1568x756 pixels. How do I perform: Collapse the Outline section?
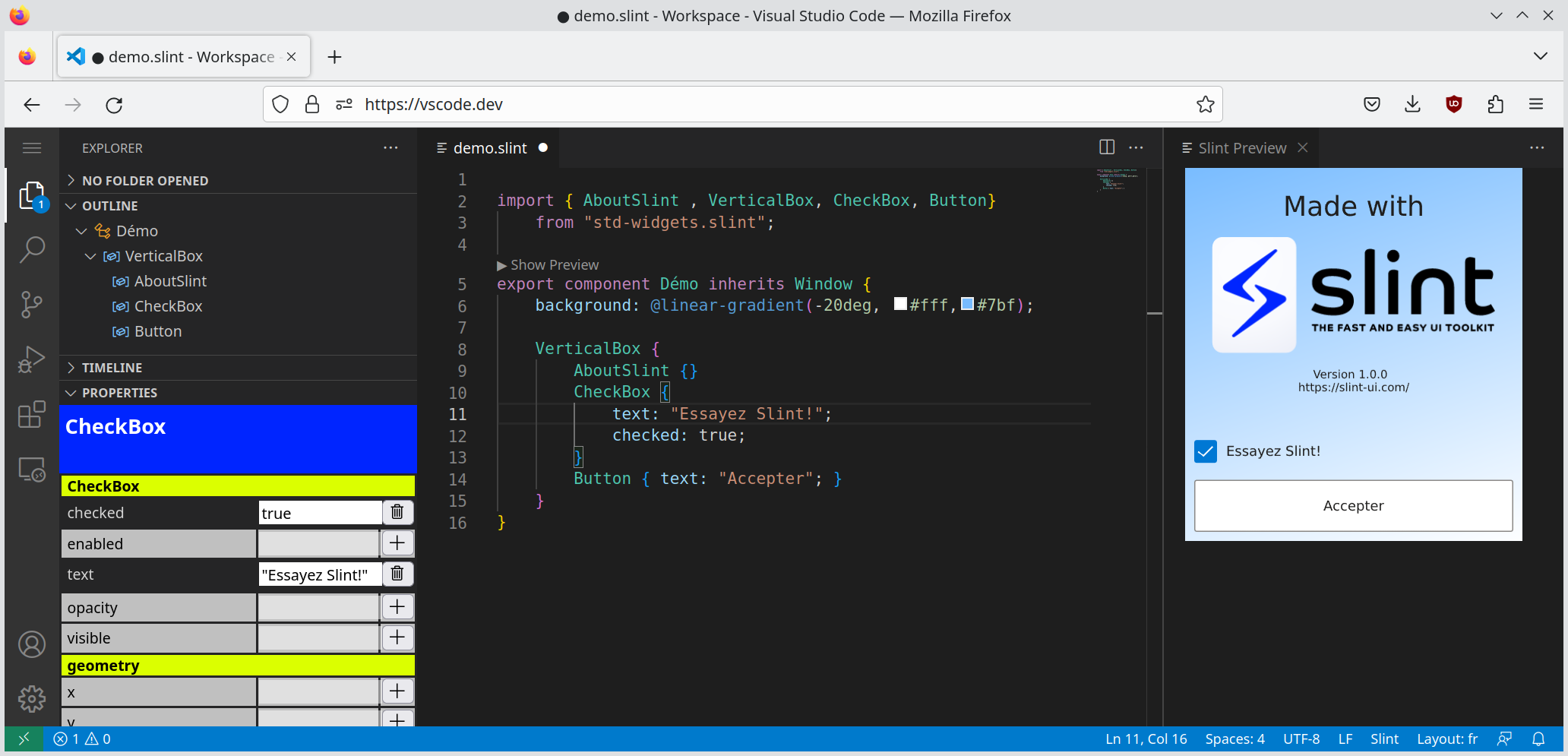238,206
